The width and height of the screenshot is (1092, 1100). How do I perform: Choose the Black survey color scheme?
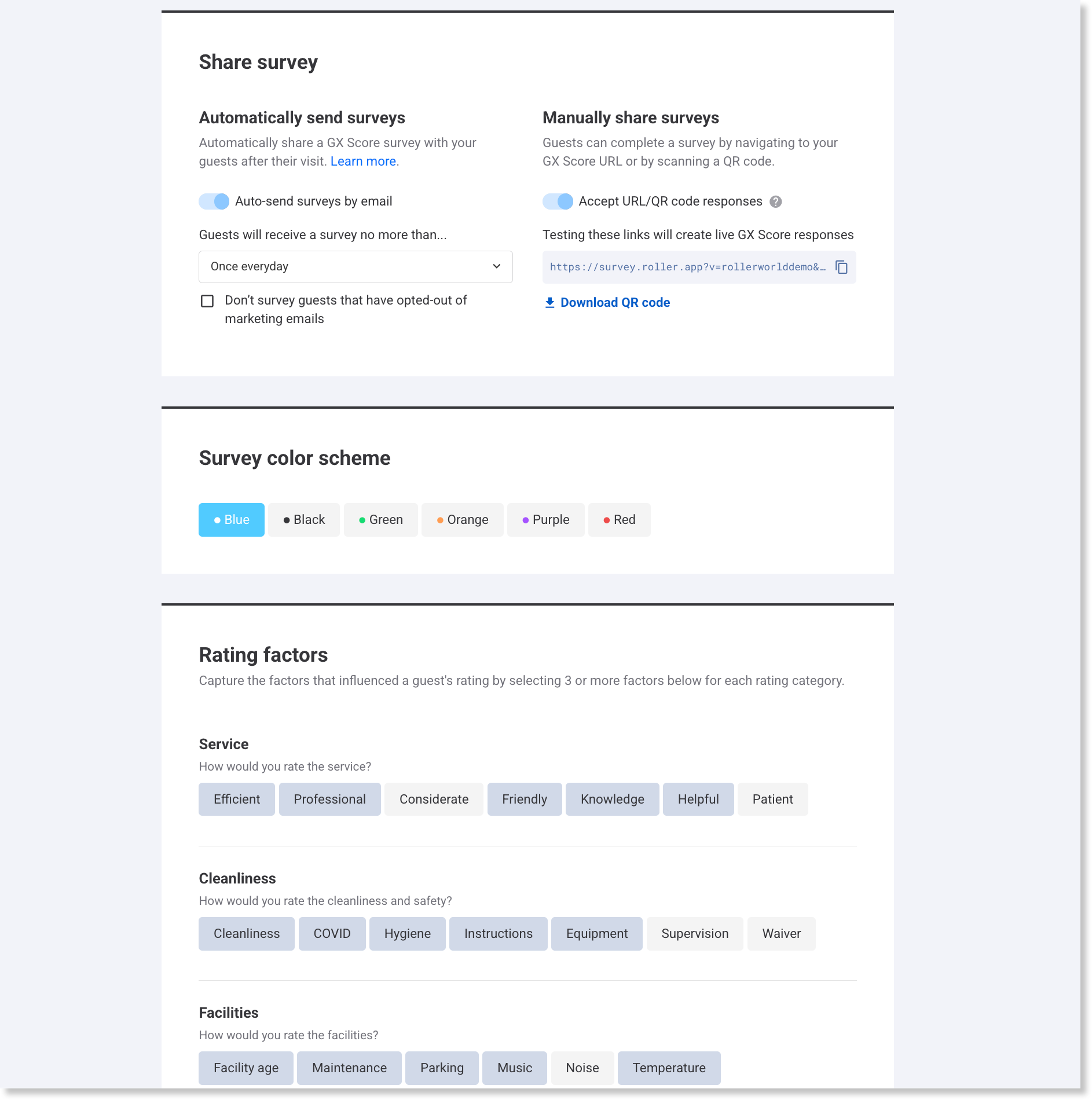tap(304, 520)
